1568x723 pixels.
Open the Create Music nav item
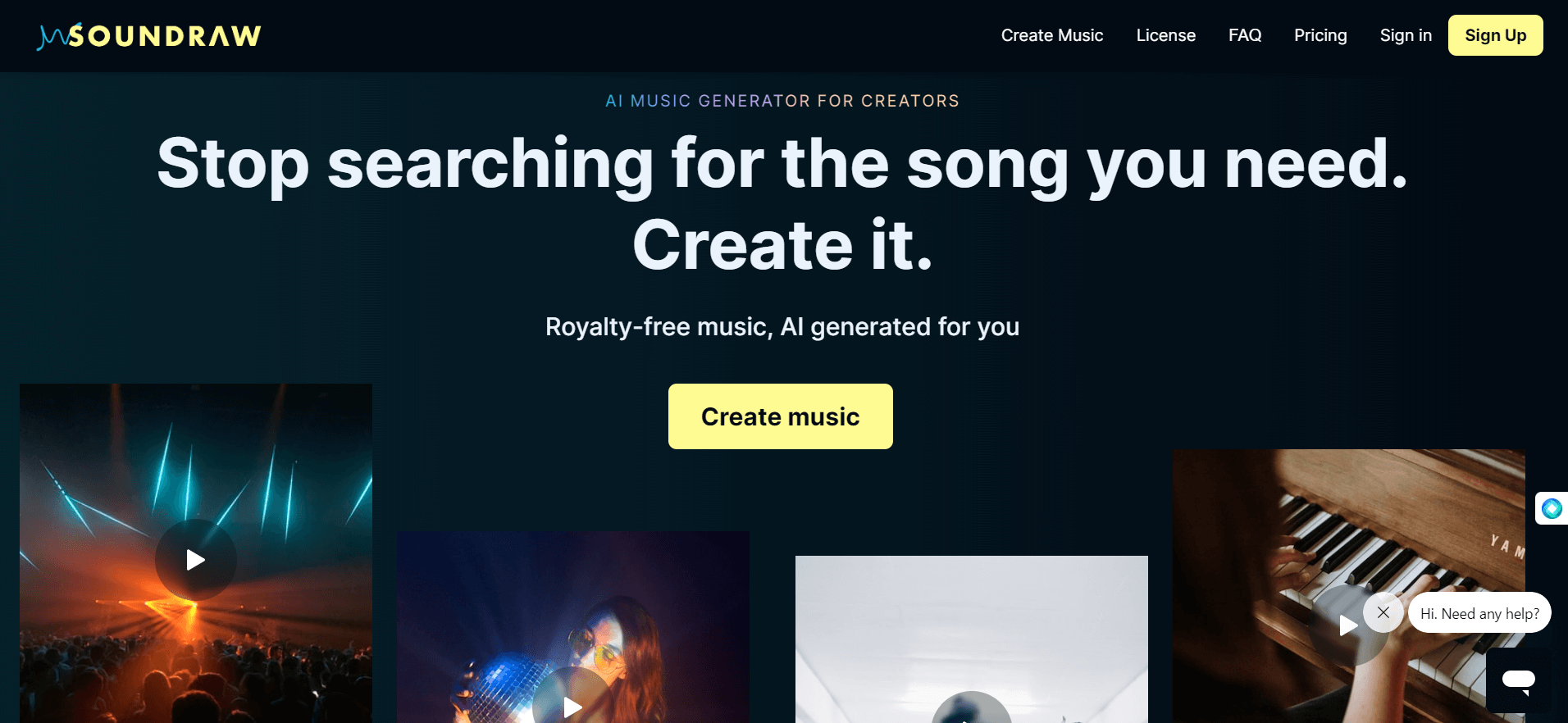click(x=1051, y=35)
